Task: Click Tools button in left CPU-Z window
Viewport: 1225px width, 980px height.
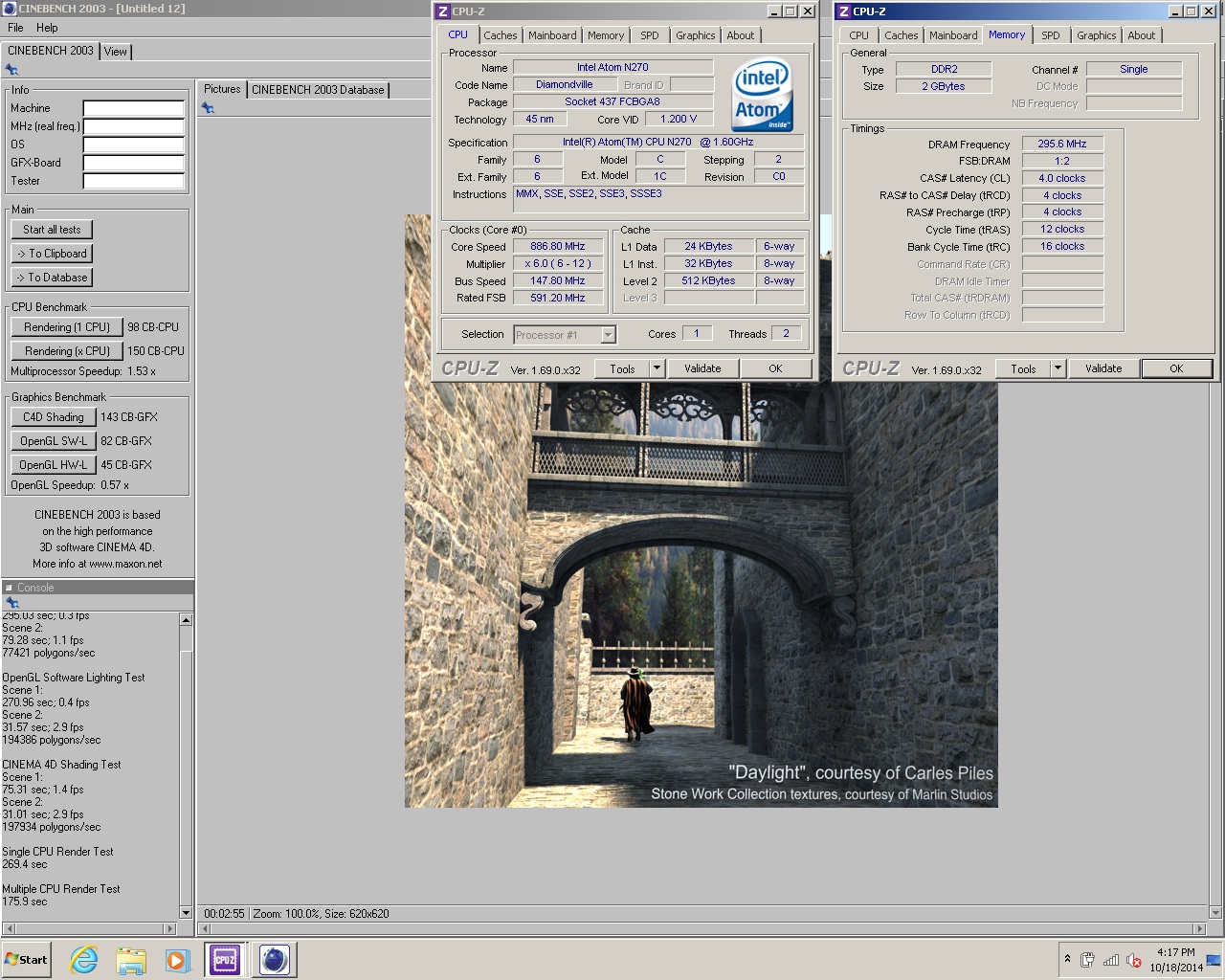Action: pyautogui.click(x=622, y=368)
